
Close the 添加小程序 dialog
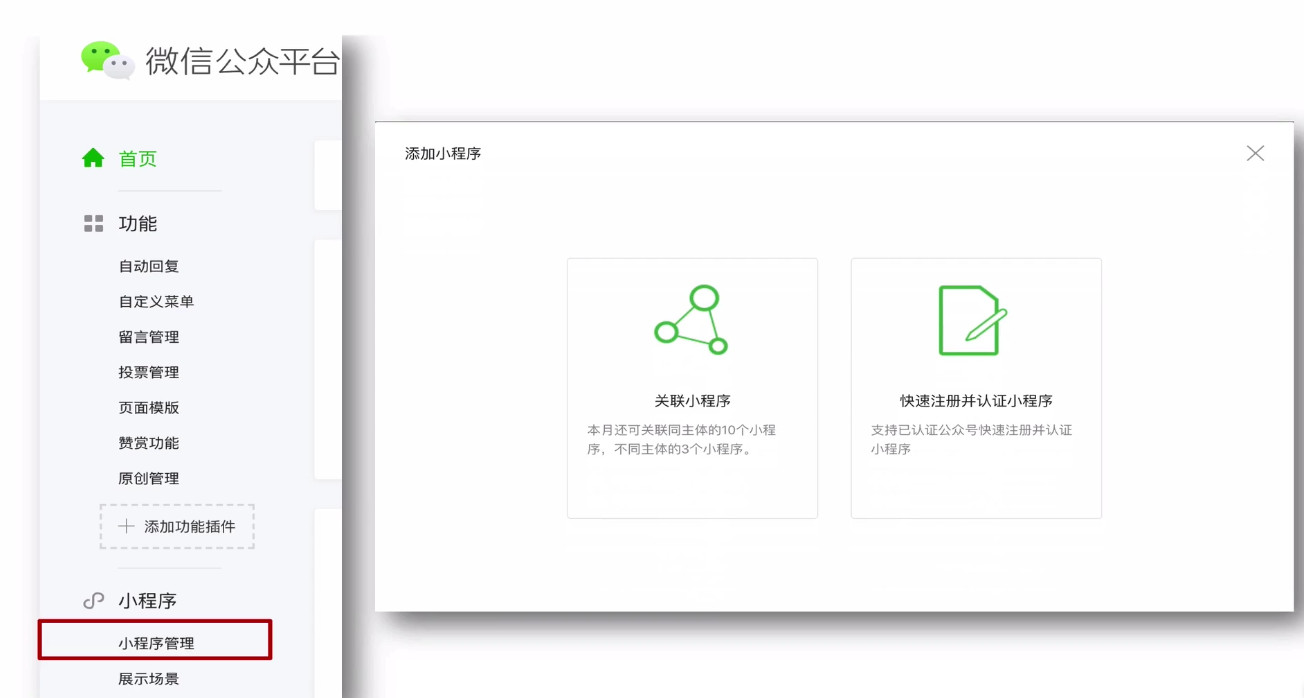point(1255,153)
